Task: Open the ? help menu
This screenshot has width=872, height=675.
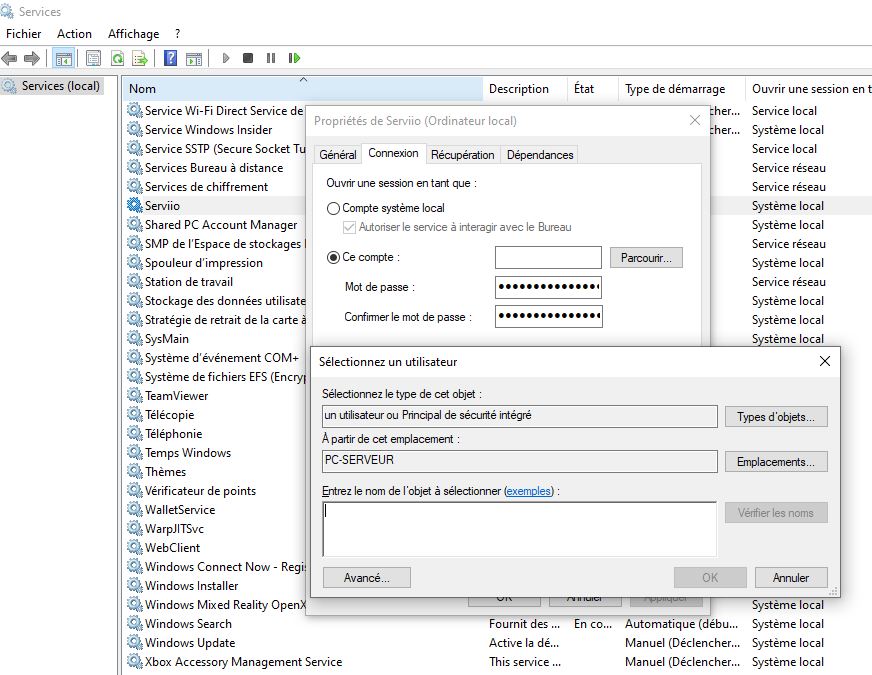Action: 177,34
